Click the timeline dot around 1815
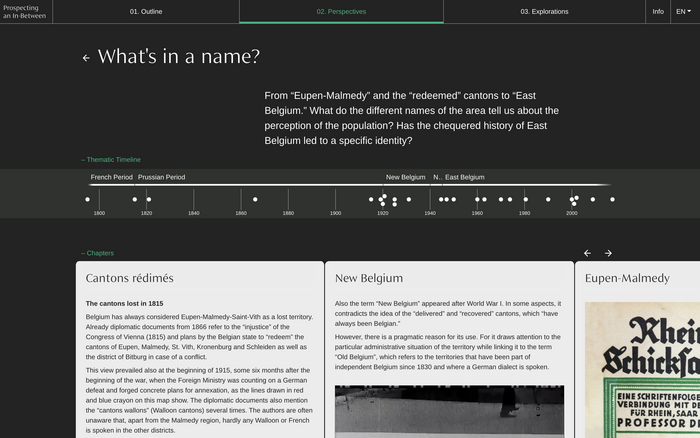700x438 pixels. (x=135, y=200)
